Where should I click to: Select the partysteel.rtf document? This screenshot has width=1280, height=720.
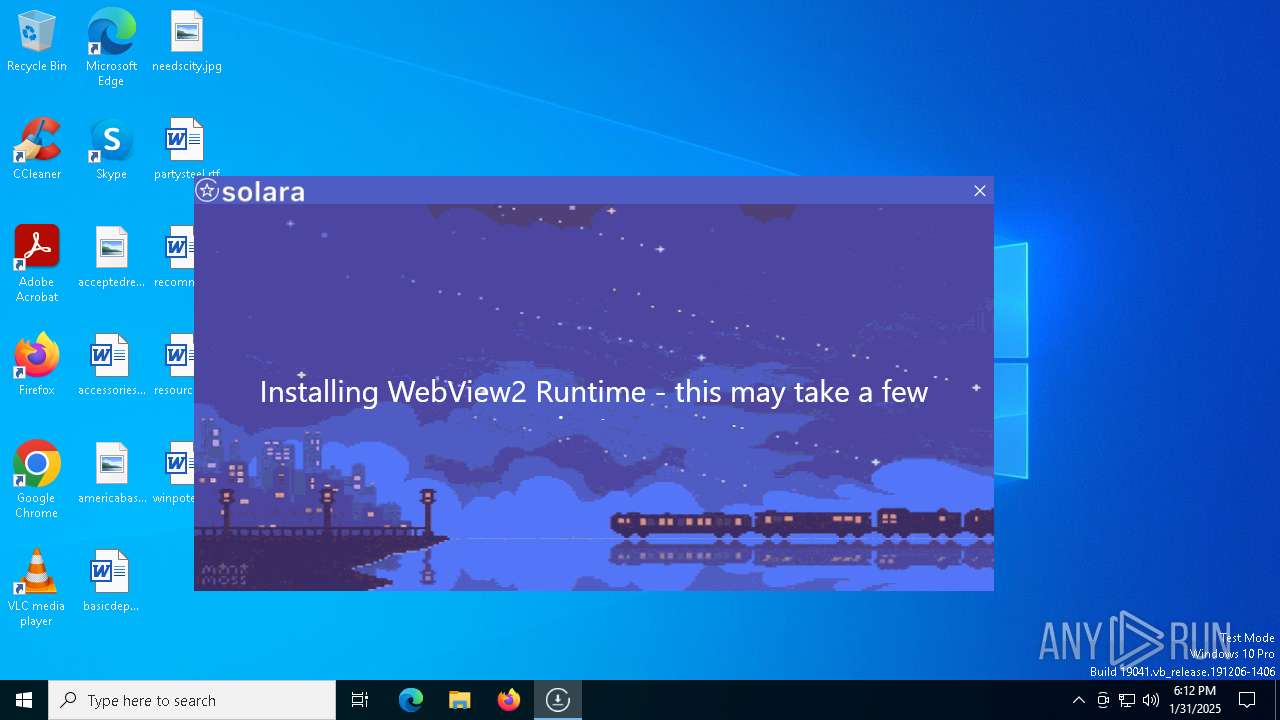(186, 147)
